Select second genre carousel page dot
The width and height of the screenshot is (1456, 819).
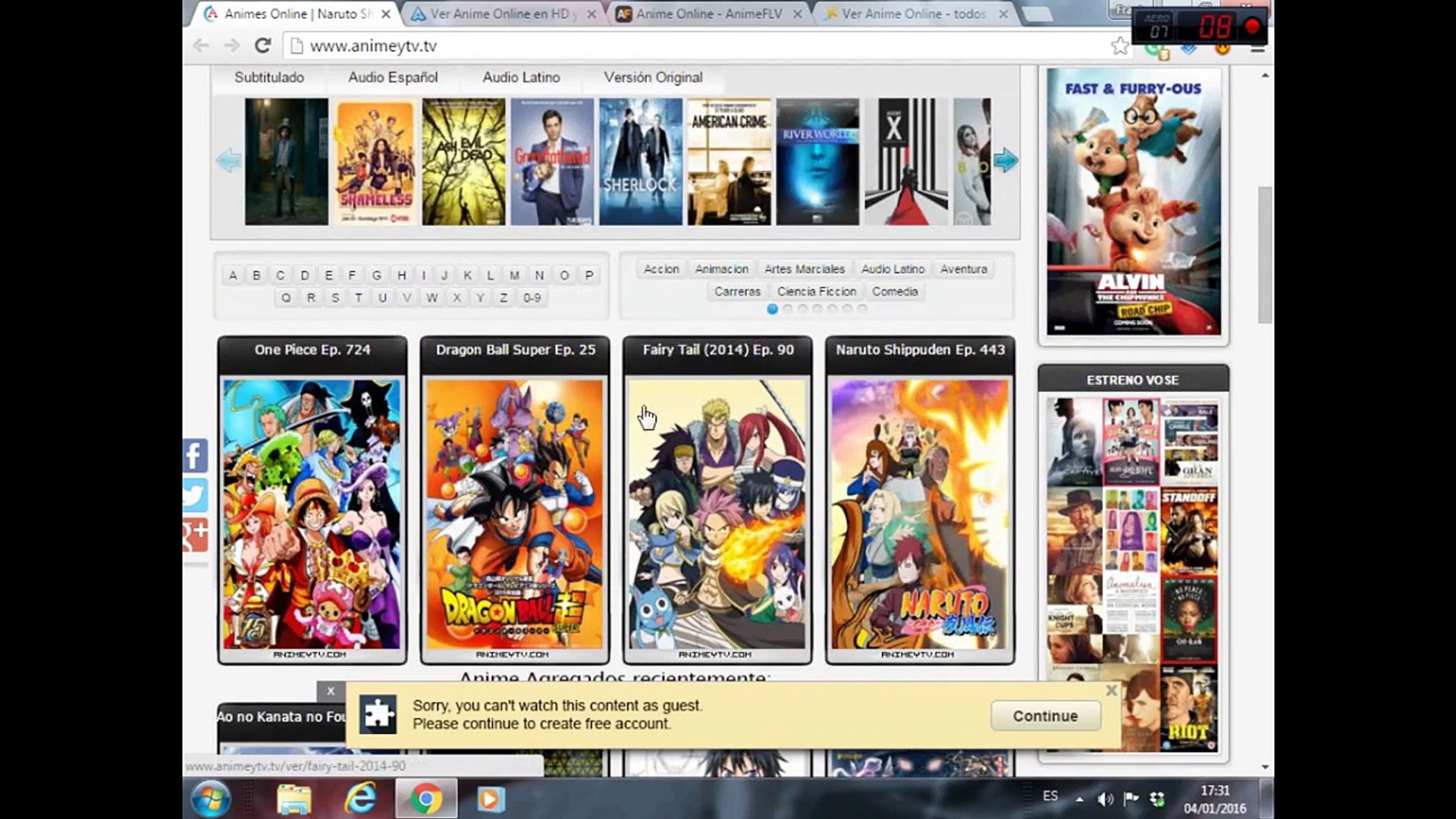tap(787, 309)
